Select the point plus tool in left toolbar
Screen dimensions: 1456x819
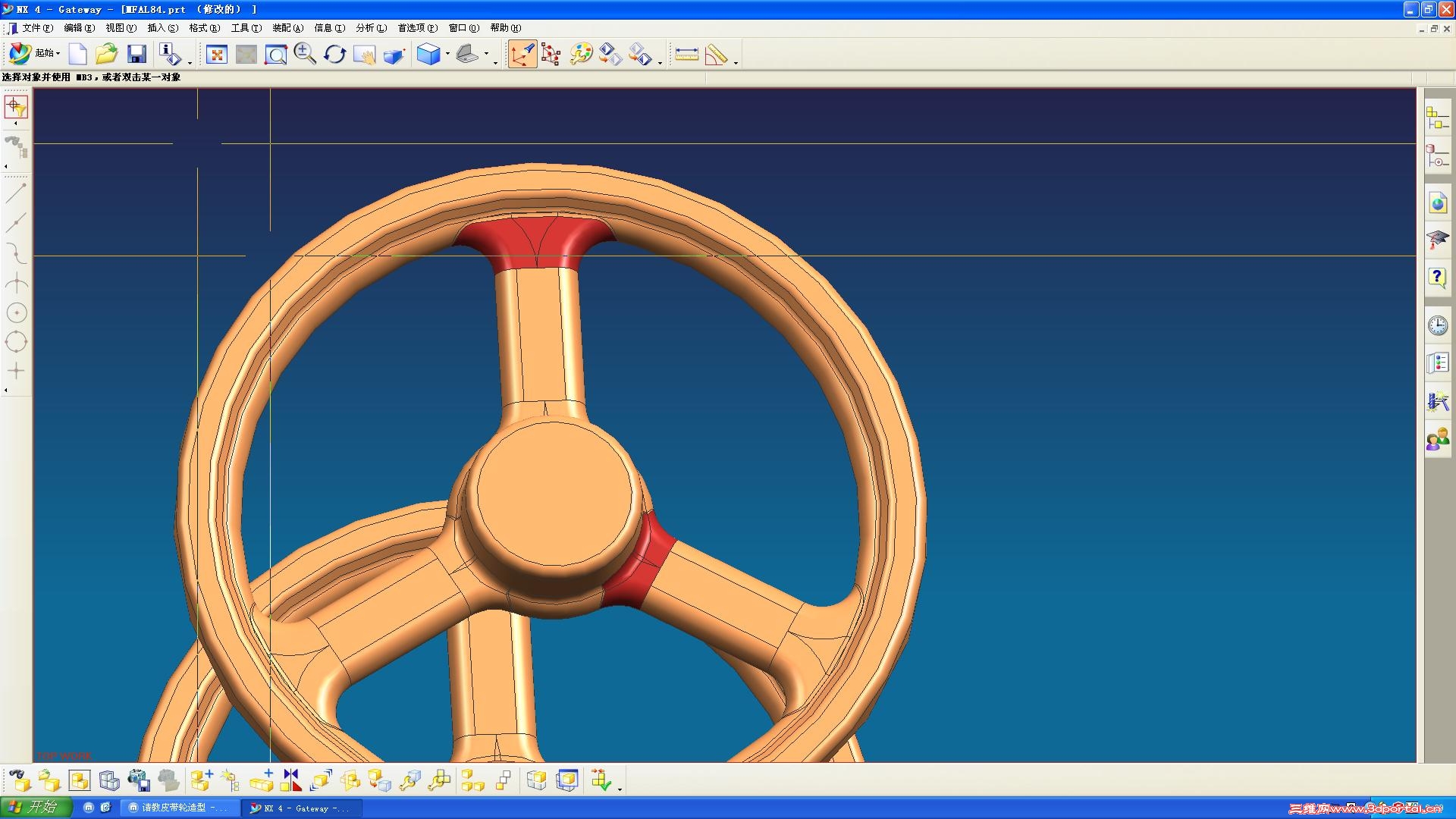pos(16,371)
